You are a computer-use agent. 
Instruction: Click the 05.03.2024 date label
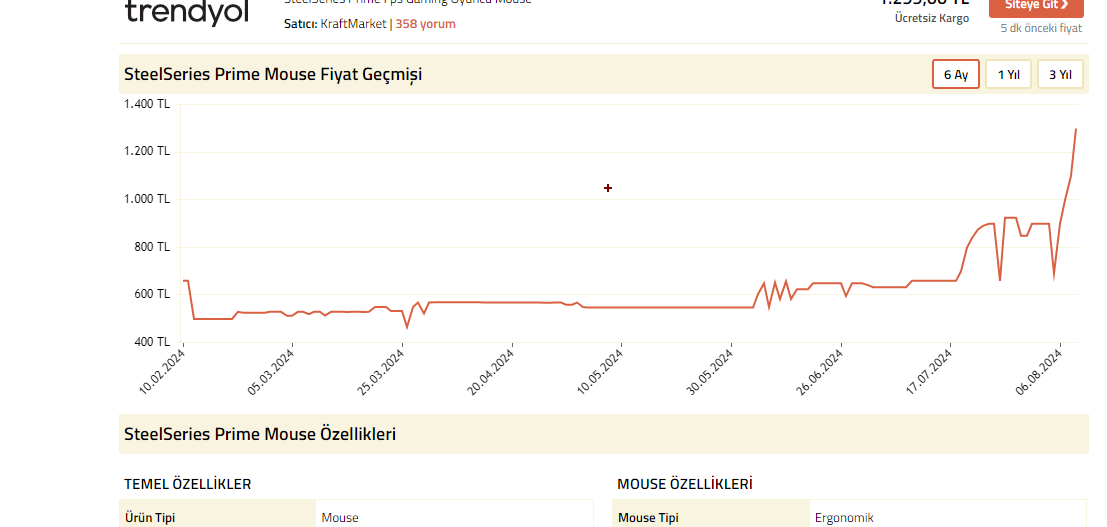point(271,372)
